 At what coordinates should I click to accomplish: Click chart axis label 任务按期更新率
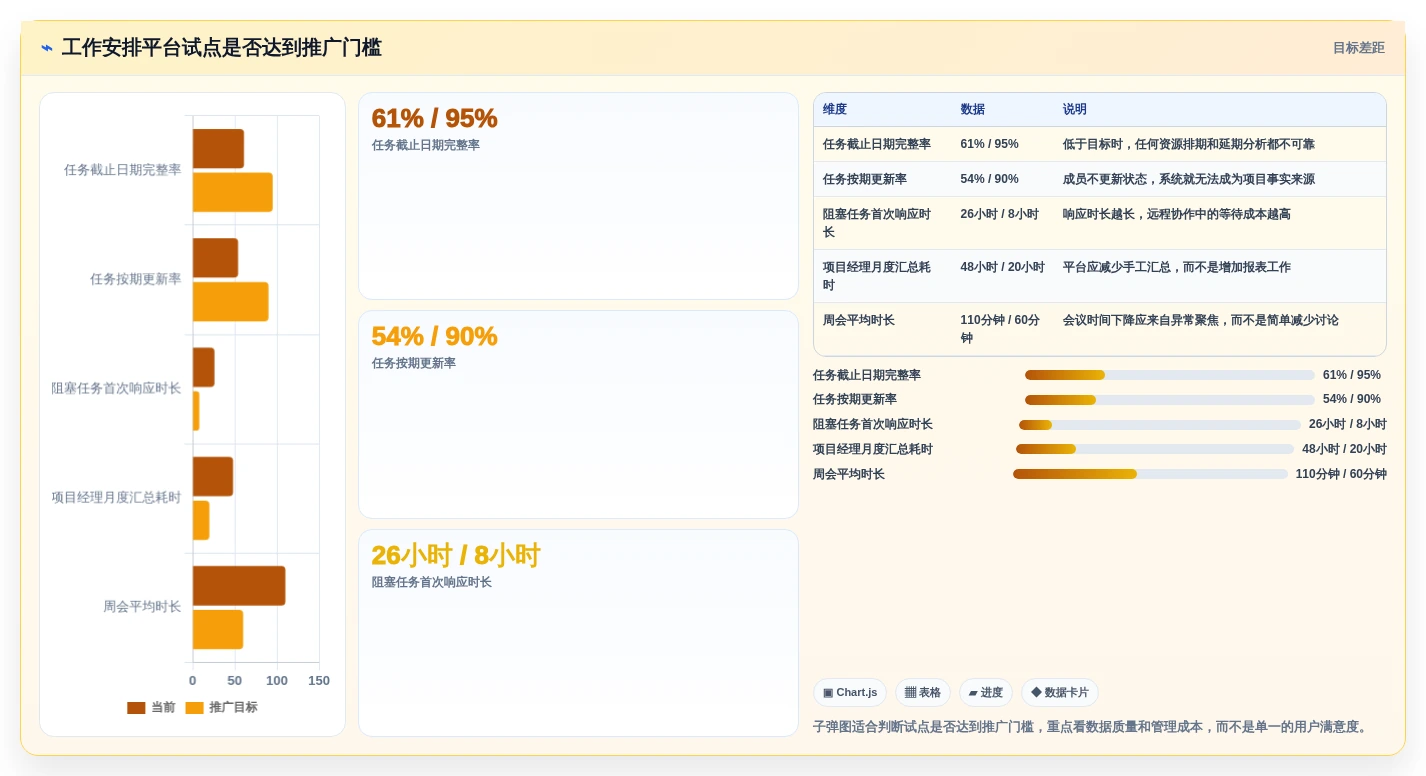tap(136, 279)
